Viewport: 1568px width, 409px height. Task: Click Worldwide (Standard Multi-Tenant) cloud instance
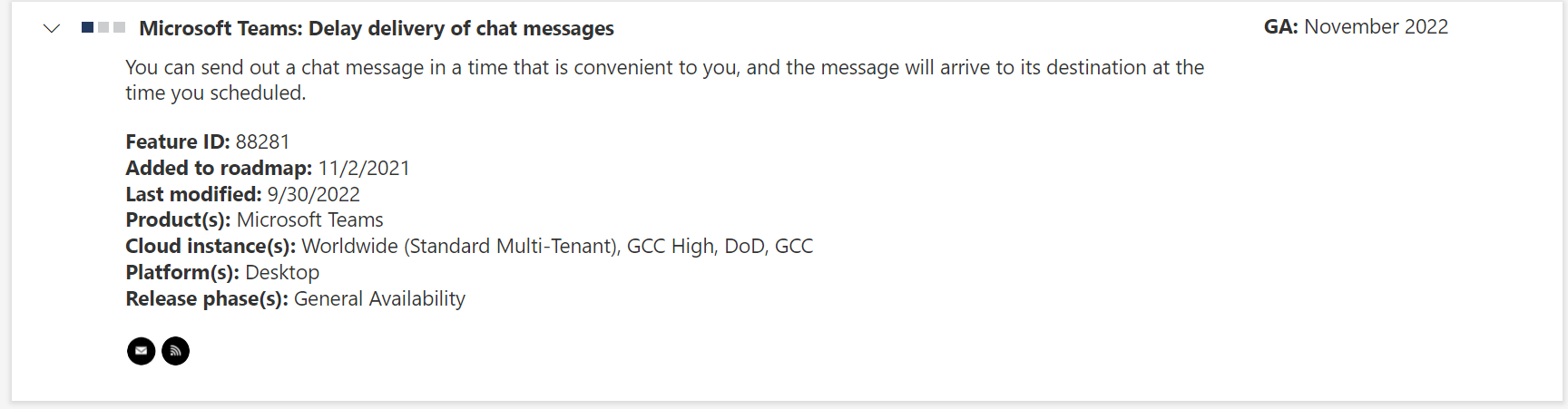click(459, 246)
